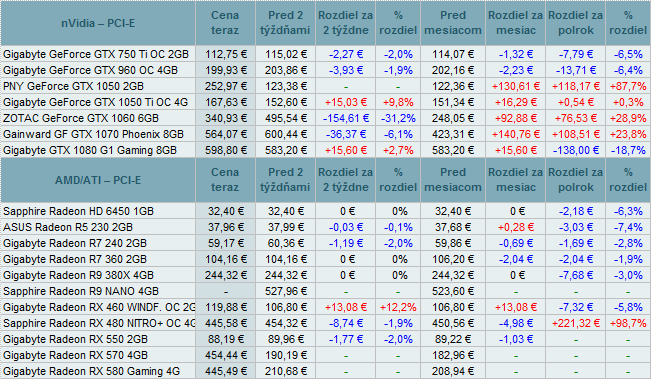Click the +221,32 € half-year difference cell
This screenshot has height=379, width=651.
coord(575,323)
